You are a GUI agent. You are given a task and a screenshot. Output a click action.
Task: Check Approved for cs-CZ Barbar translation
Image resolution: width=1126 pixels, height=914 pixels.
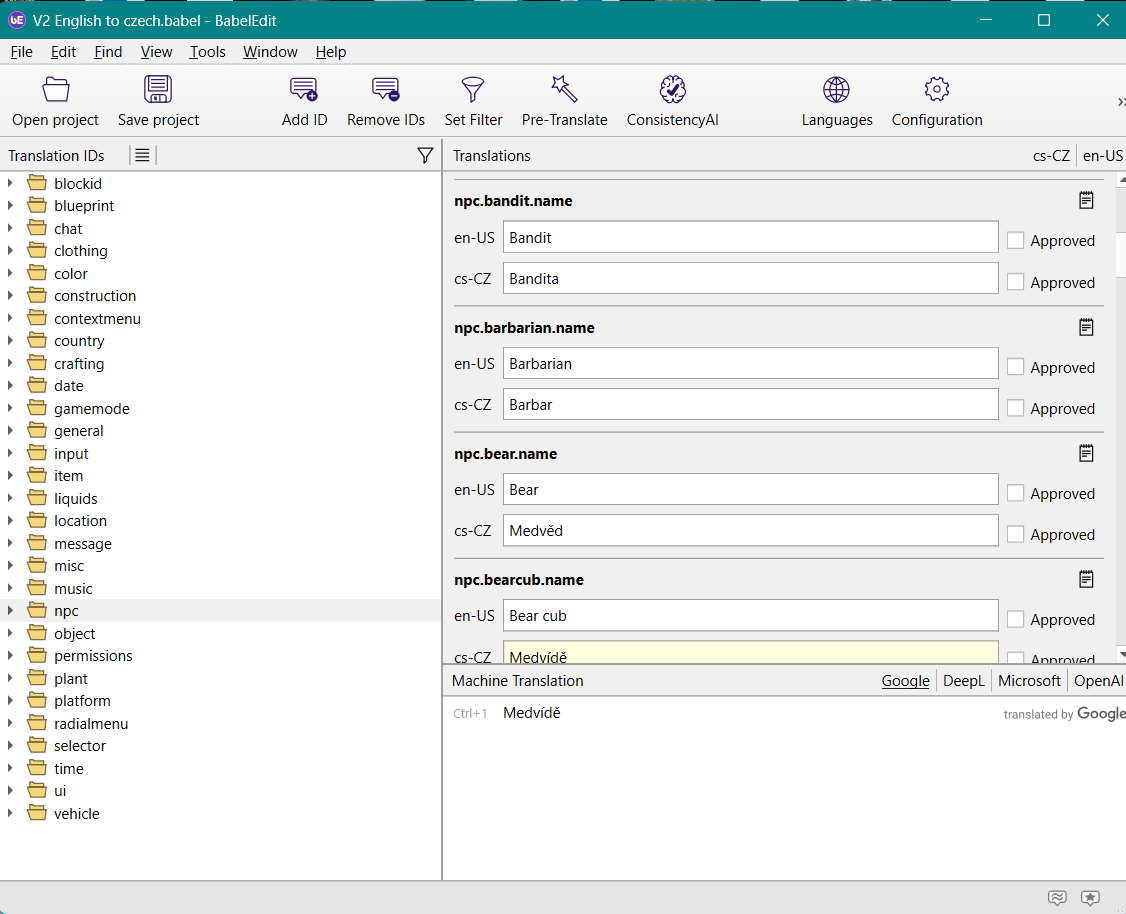(1016, 409)
